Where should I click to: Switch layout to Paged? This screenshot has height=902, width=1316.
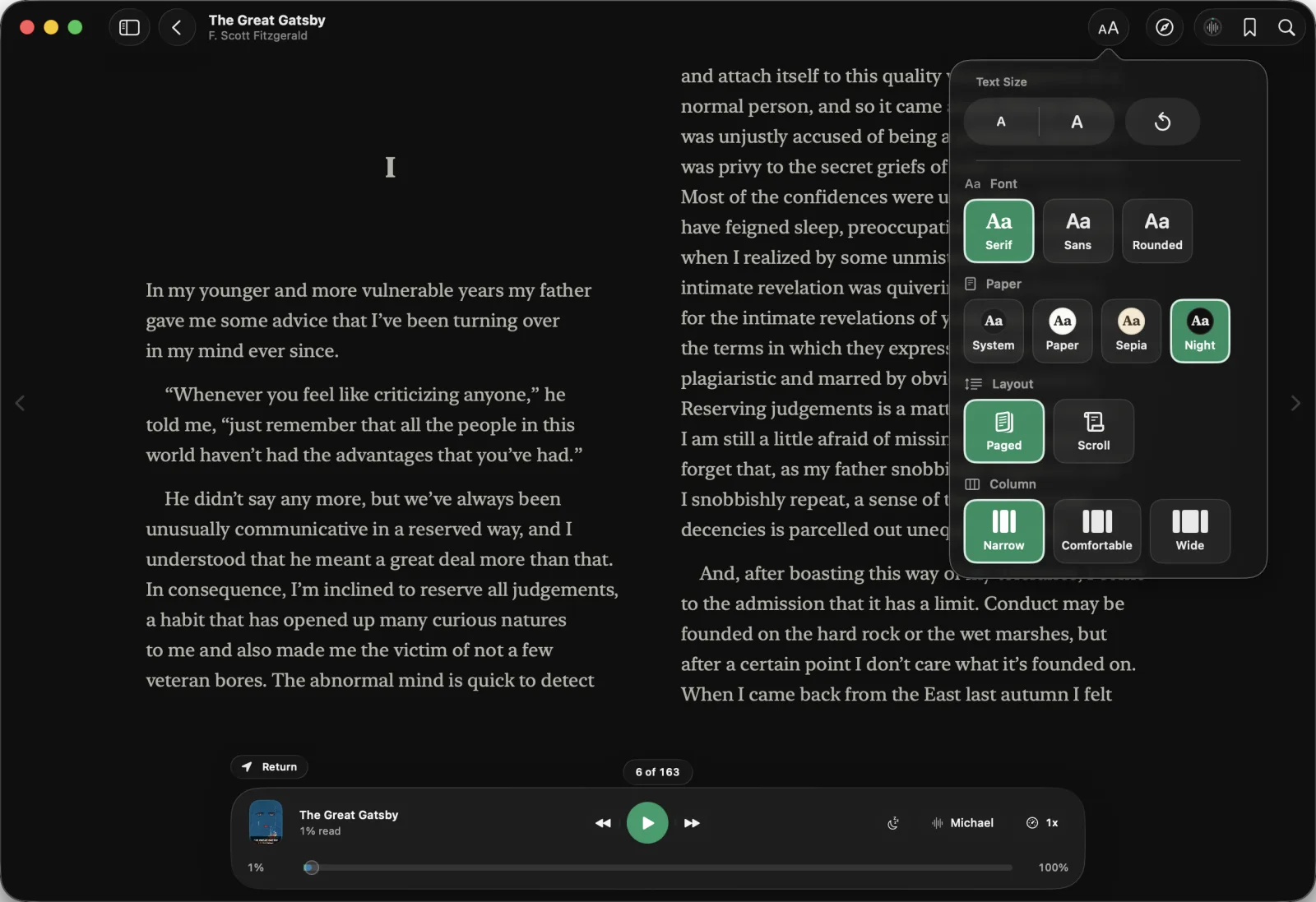point(1003,431)
